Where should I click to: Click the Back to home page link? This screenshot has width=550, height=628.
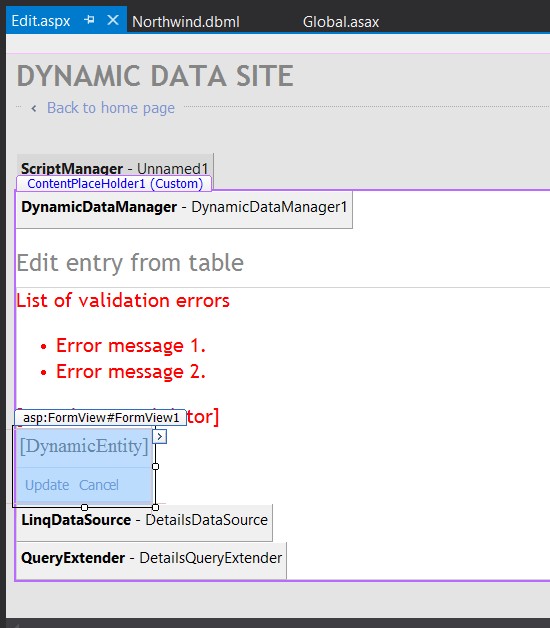coord(111,108)
